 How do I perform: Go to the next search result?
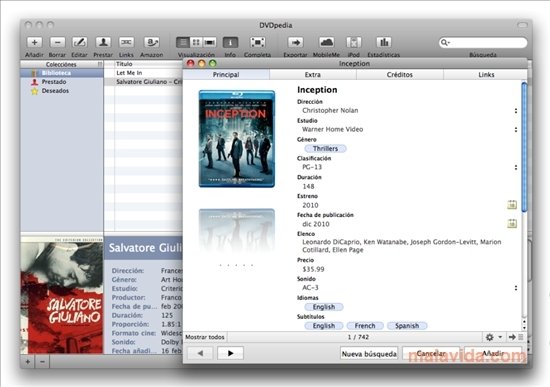230,353
